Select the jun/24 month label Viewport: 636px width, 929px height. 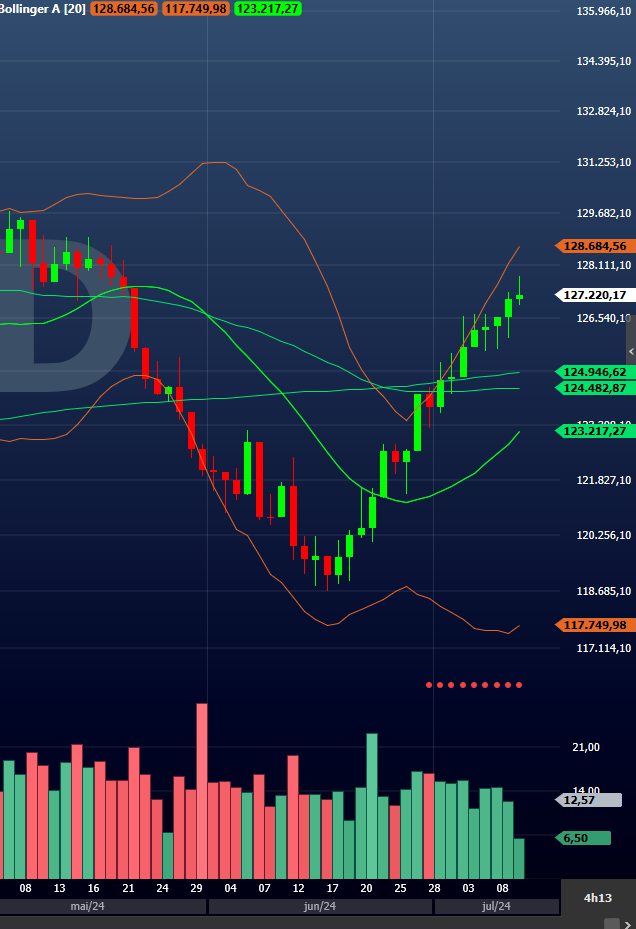click(x=319, y=906)
